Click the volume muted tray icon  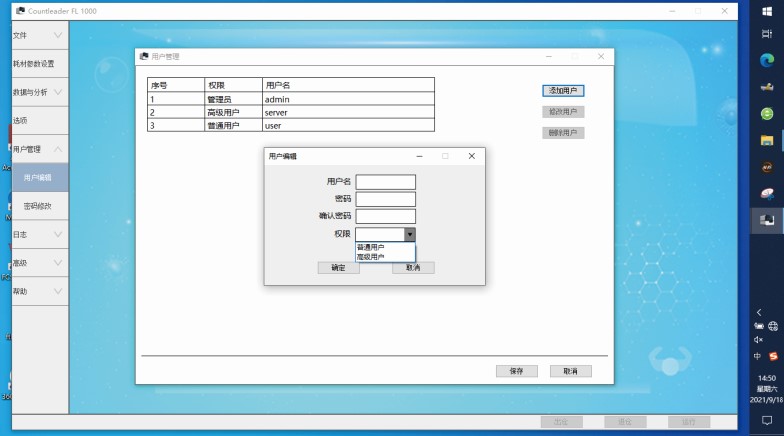(x=759, y=340)
